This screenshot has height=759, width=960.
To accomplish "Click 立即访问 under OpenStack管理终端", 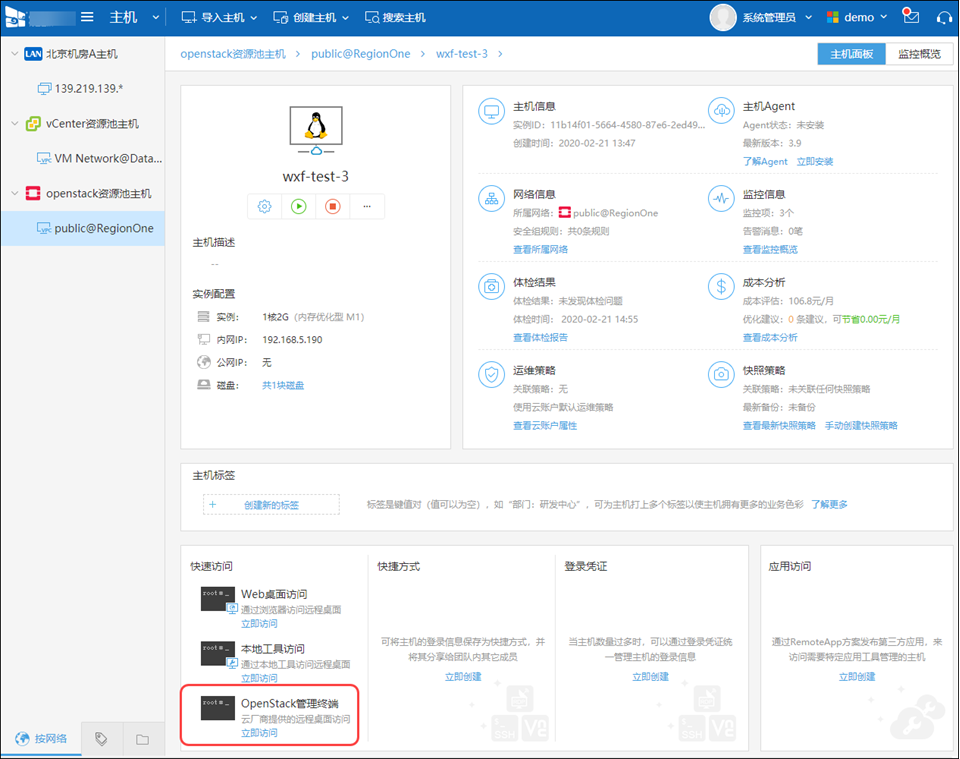I will [x=259, y=733].
